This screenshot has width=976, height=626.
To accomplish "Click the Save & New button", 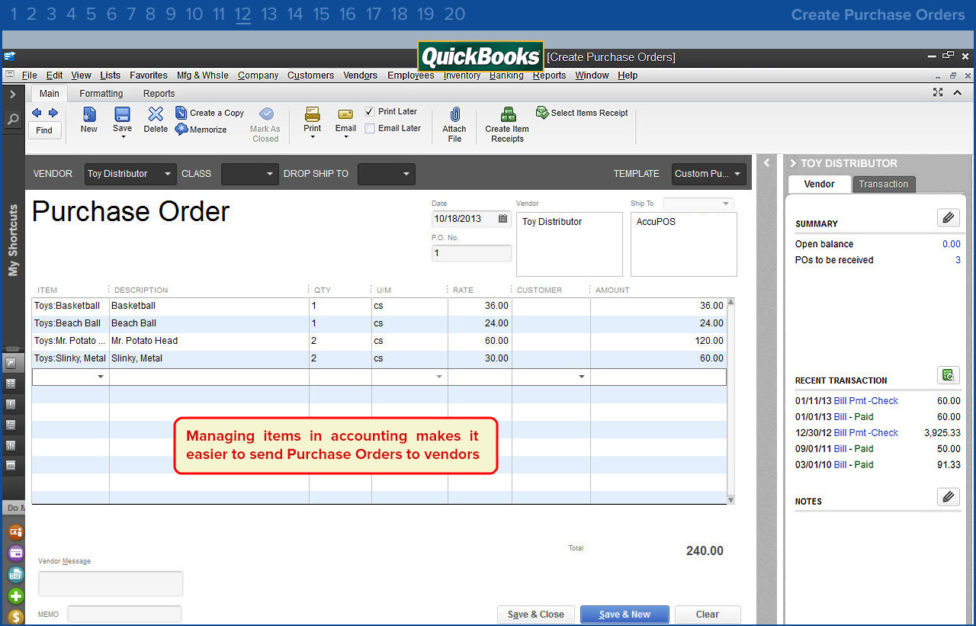I will pyautogui.click(x=624, y=614).
